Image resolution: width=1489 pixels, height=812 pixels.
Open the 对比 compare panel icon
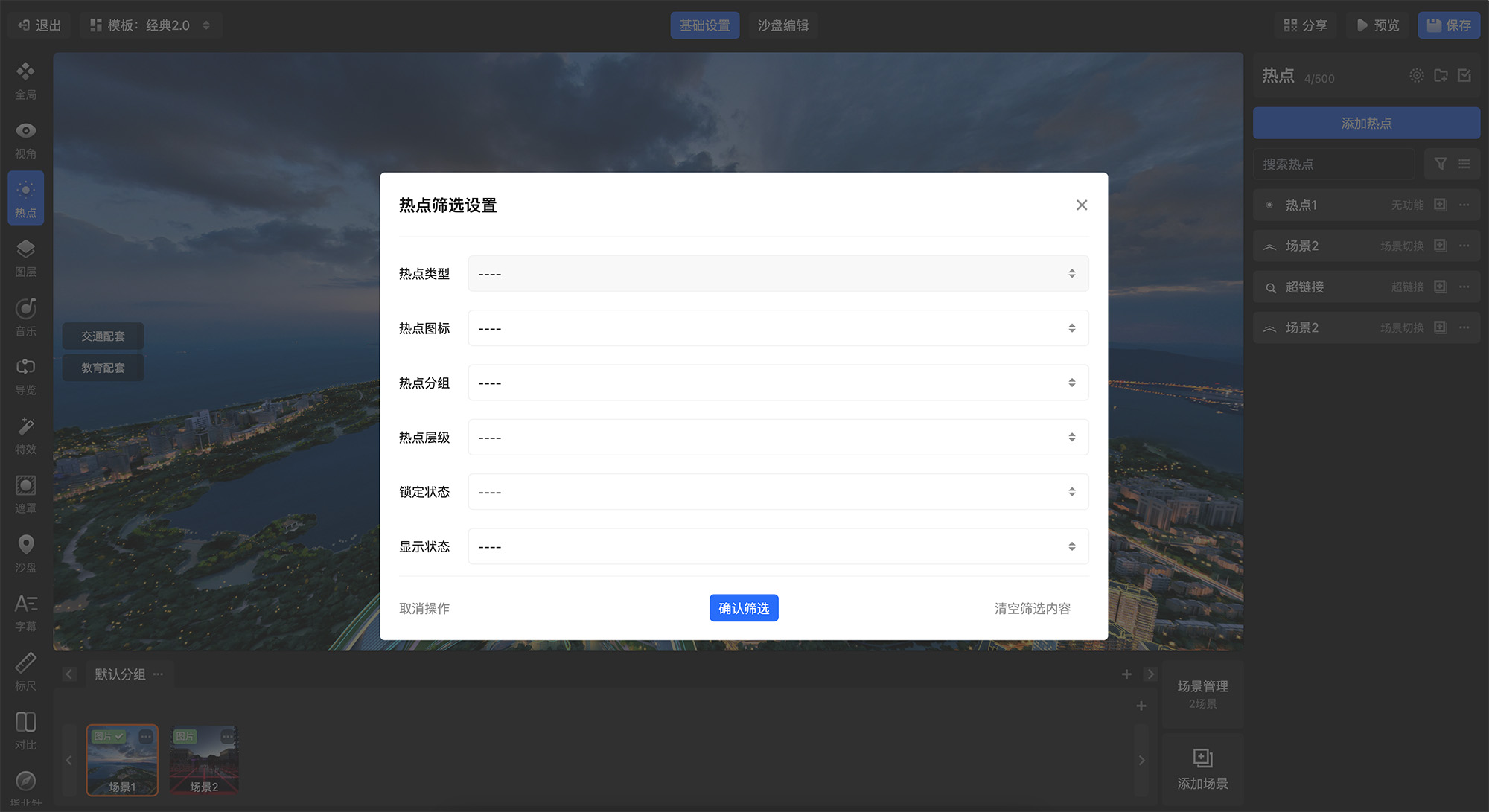[x=25, y=722]
